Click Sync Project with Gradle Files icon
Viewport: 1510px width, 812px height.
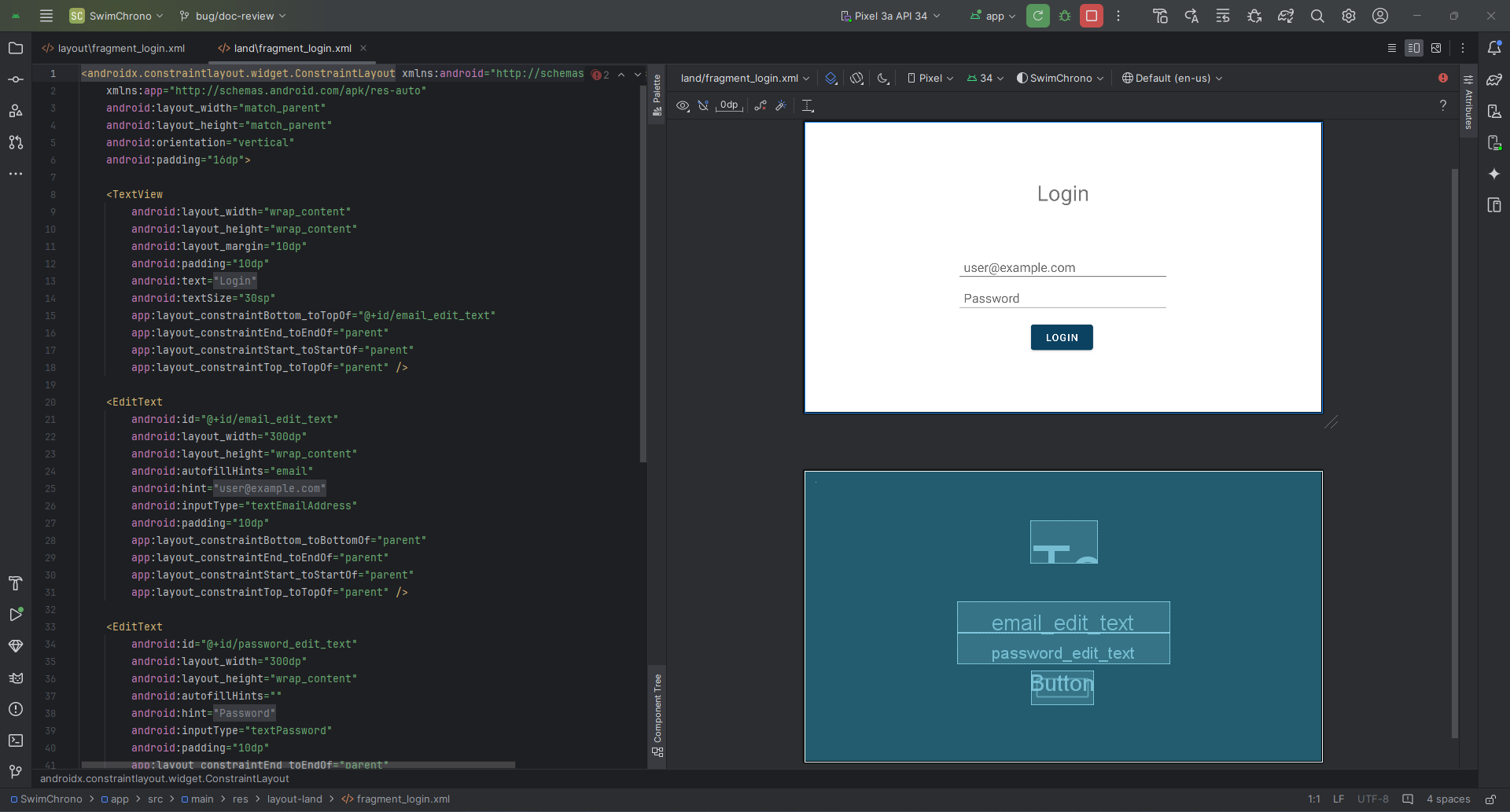point(1286,16)
